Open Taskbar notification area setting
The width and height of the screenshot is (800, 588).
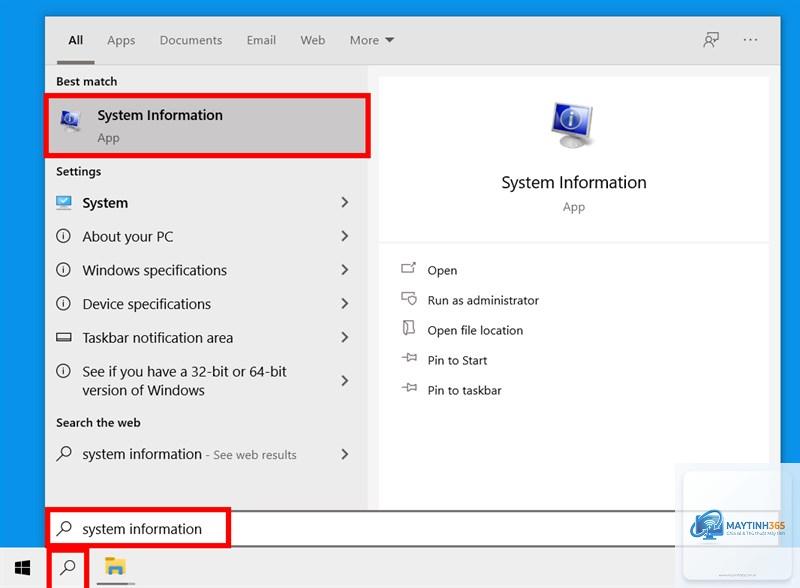coord(204,337)
